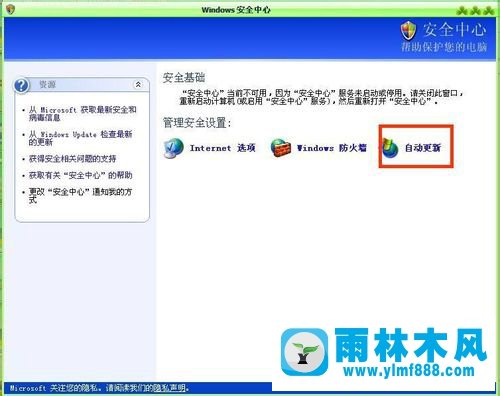Open 从 Windows Update 检查最新的更新 link
Viewport: 500px width, 396px height.
coord(80,138)
